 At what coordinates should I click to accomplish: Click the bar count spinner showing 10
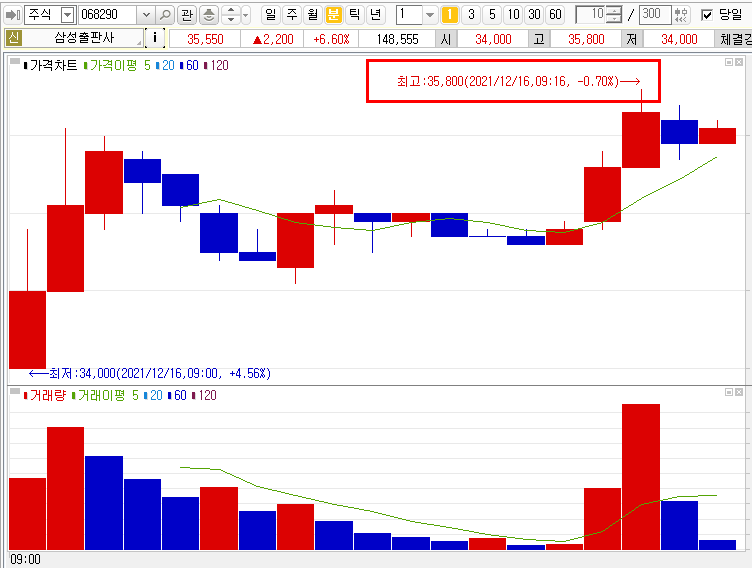tap(599, 15)
